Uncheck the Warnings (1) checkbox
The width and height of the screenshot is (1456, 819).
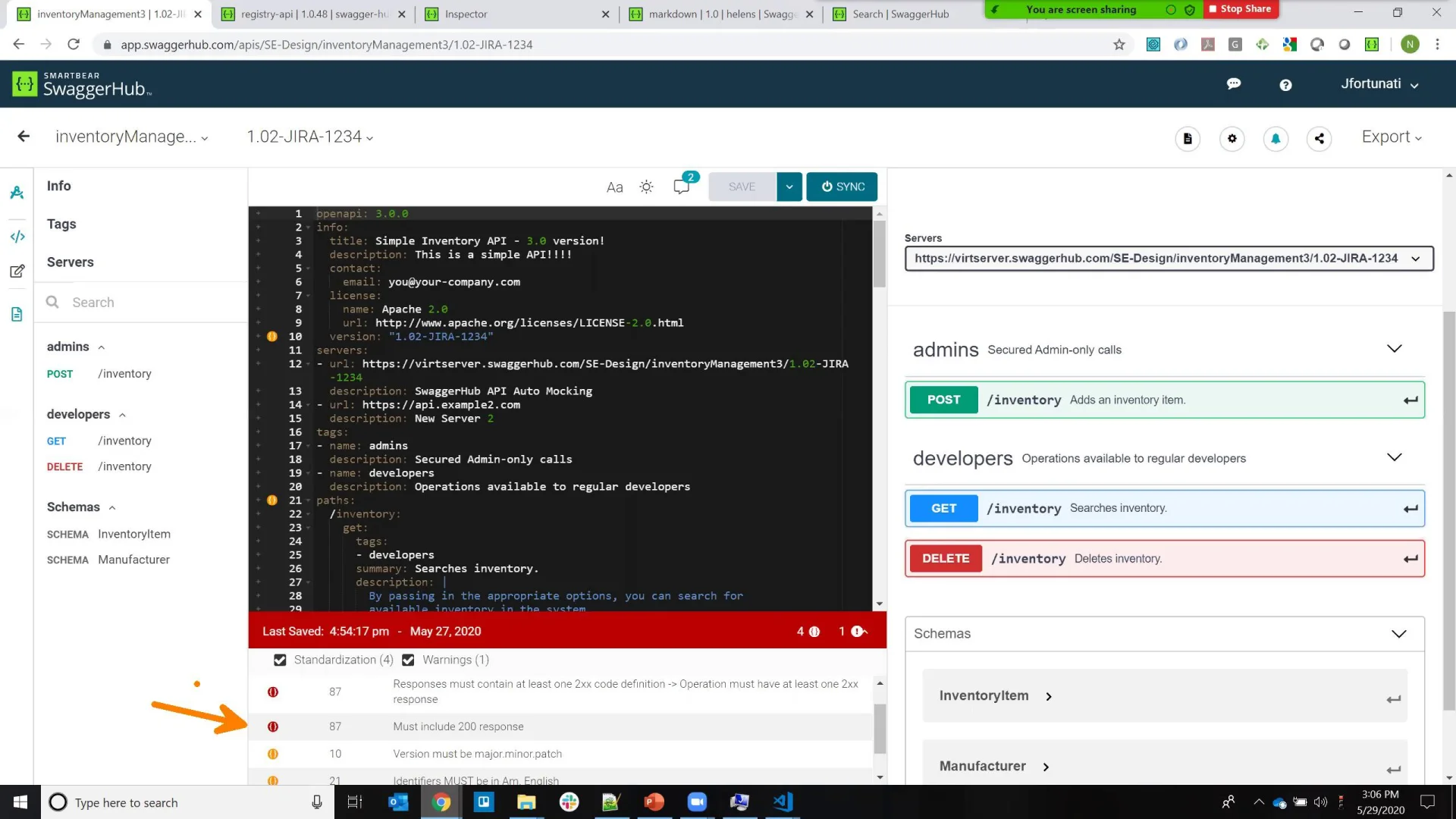pyautogui.click(x=408, y=660)
